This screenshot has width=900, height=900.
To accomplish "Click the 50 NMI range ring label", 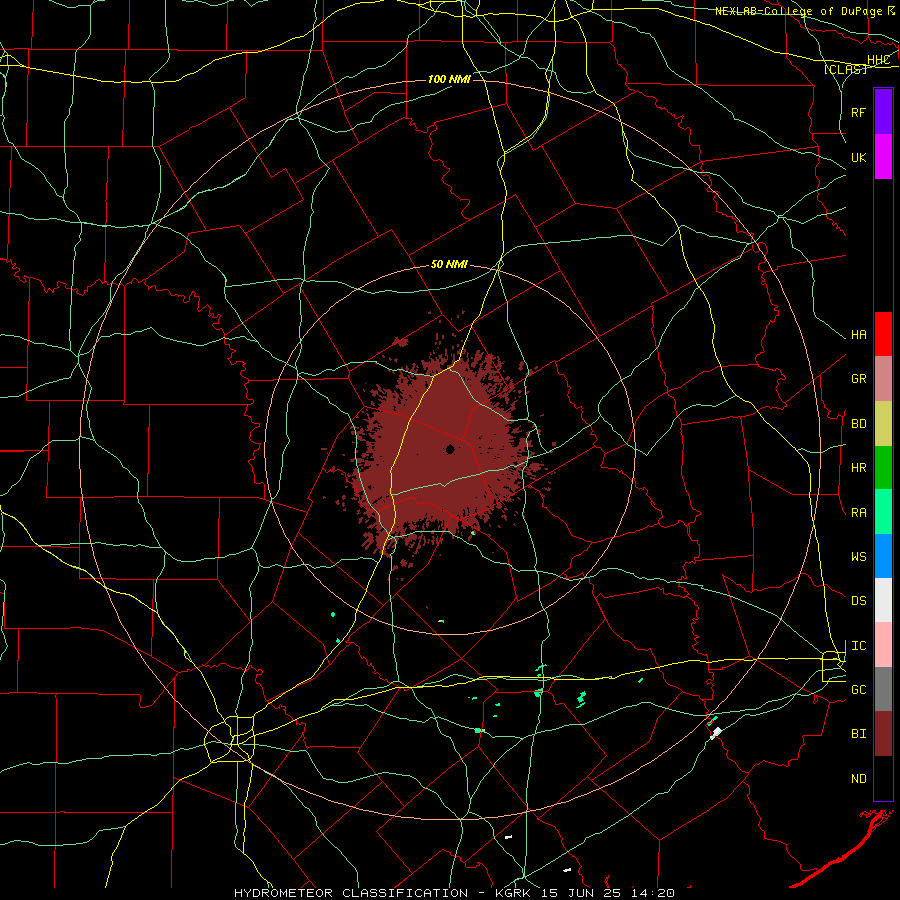I will (x=449, y=265).
